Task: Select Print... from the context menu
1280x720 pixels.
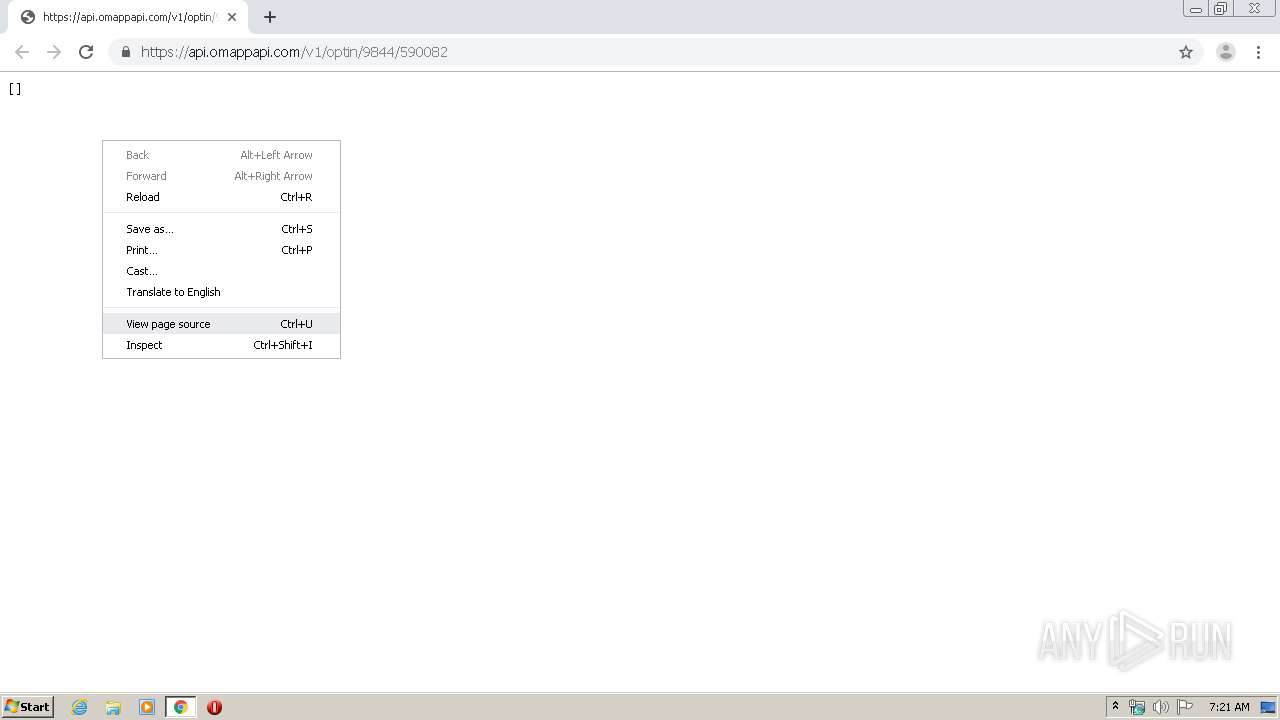Action: (x=221, y=250)
